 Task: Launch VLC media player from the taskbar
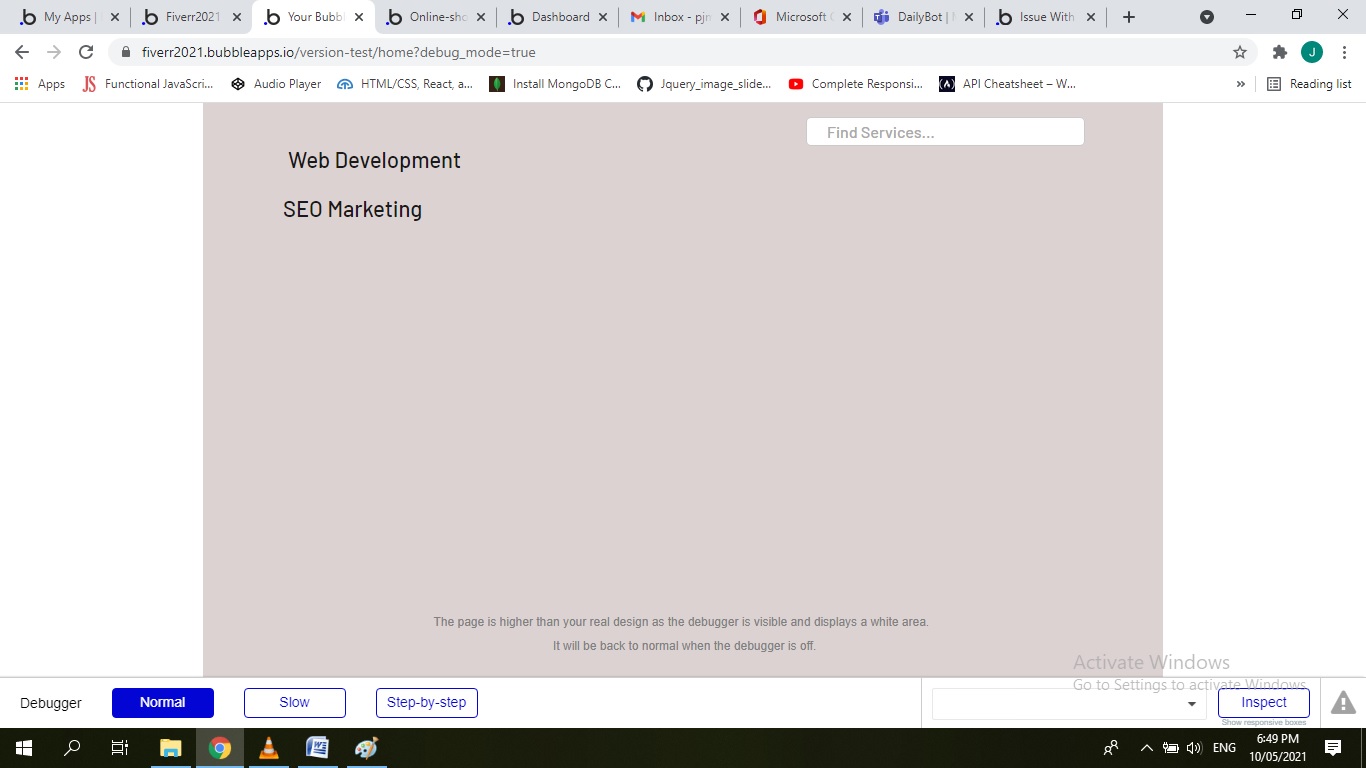click(x=268, y=747)
